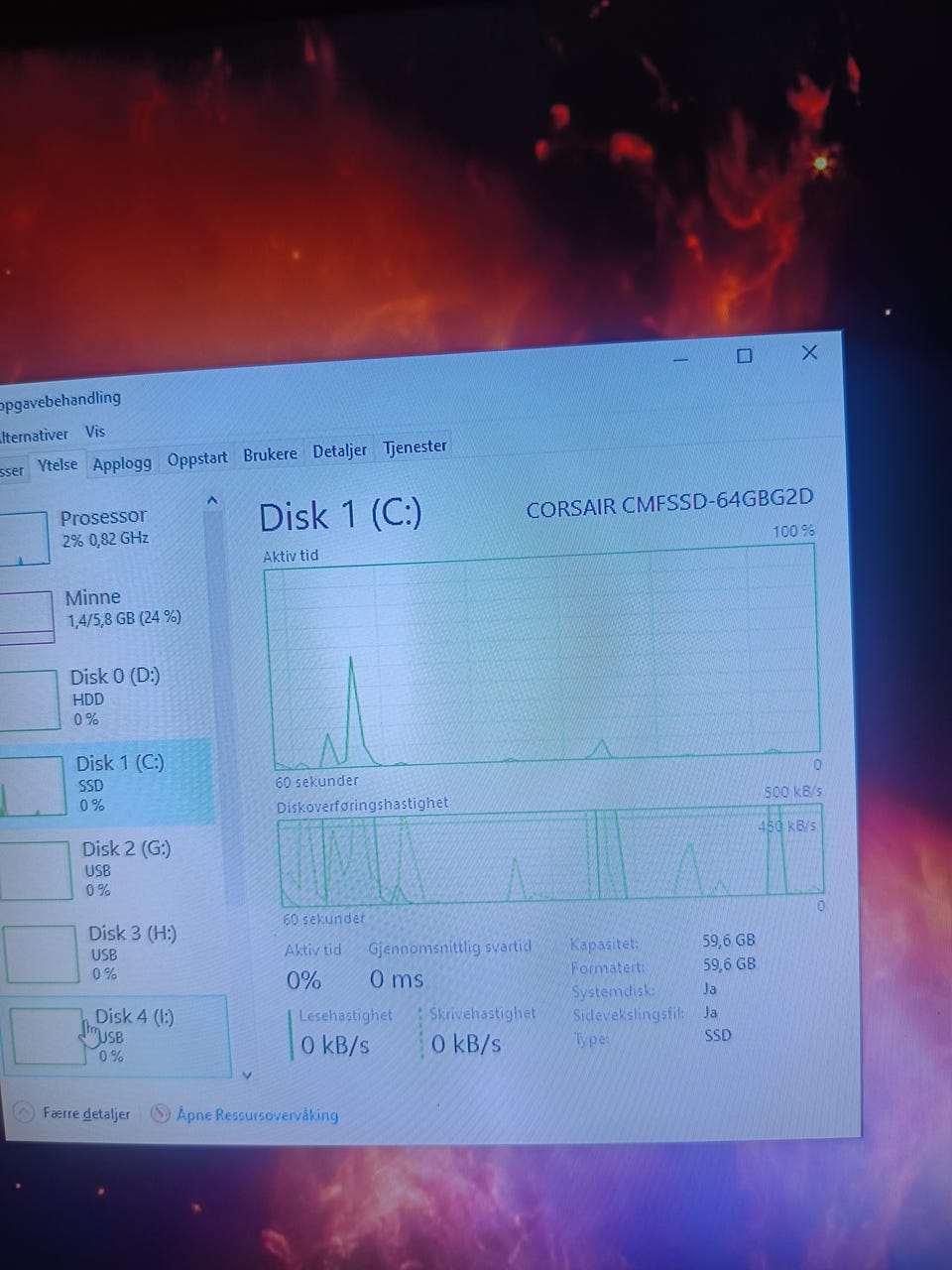Image resolution: width=952 pixels, height=1270 pixels.
Task: Collapse view with Færre detaljer
Action: 86,1114
